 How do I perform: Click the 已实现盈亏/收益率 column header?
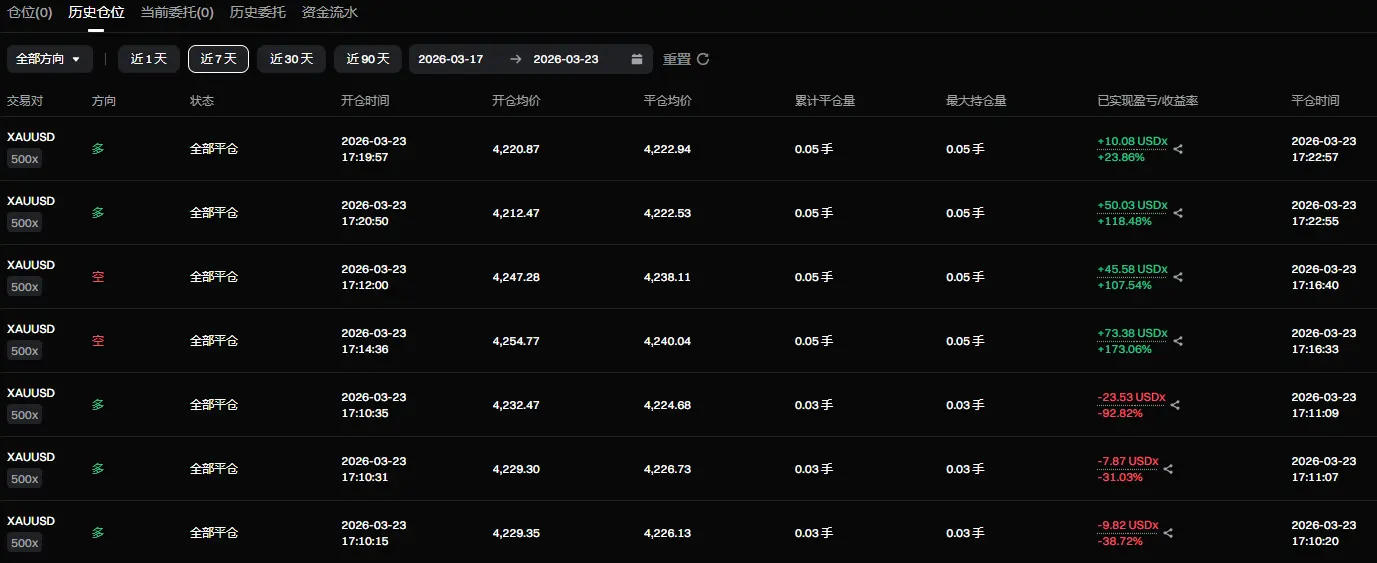pyautogui.click(x=1148, y=101)
